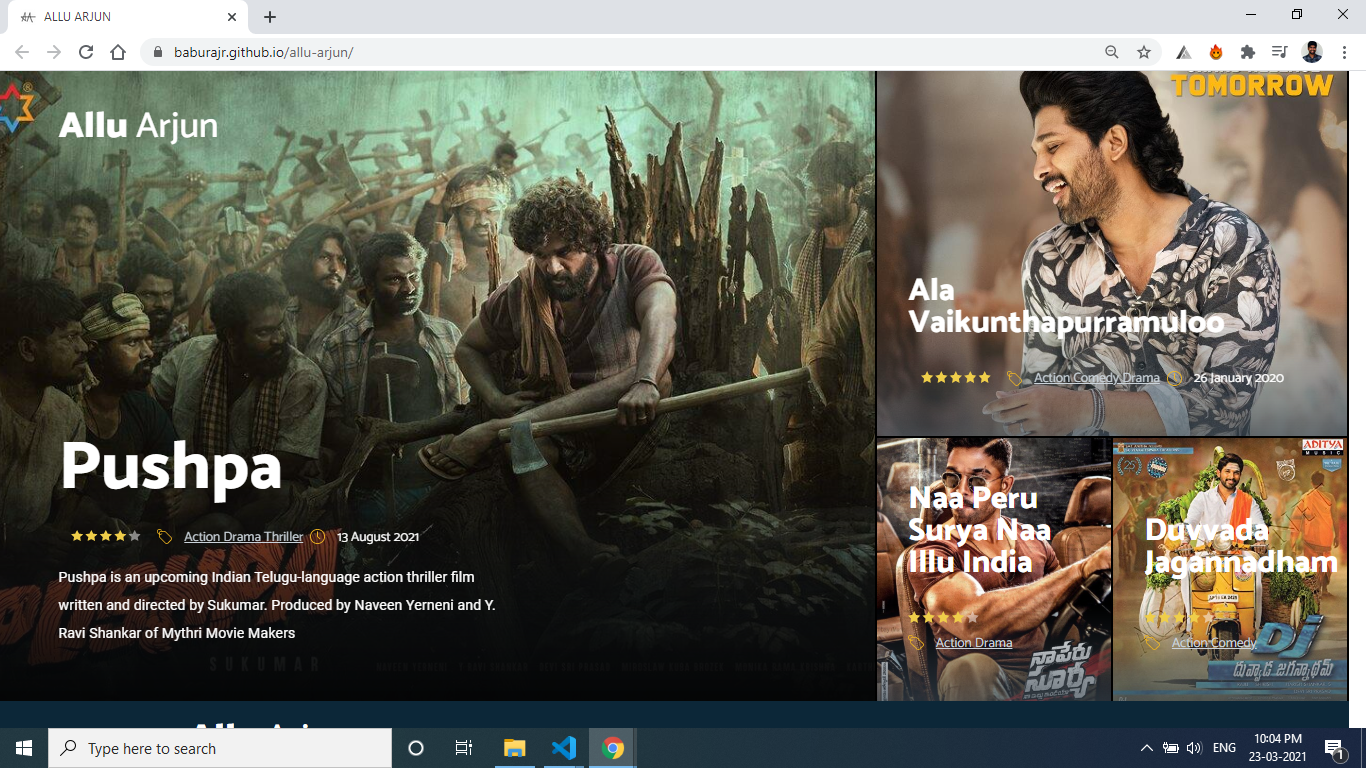Click the Pushpa star rating
Image resolution: width=1366 pixels, height=768 pixels.
(105, 536)
